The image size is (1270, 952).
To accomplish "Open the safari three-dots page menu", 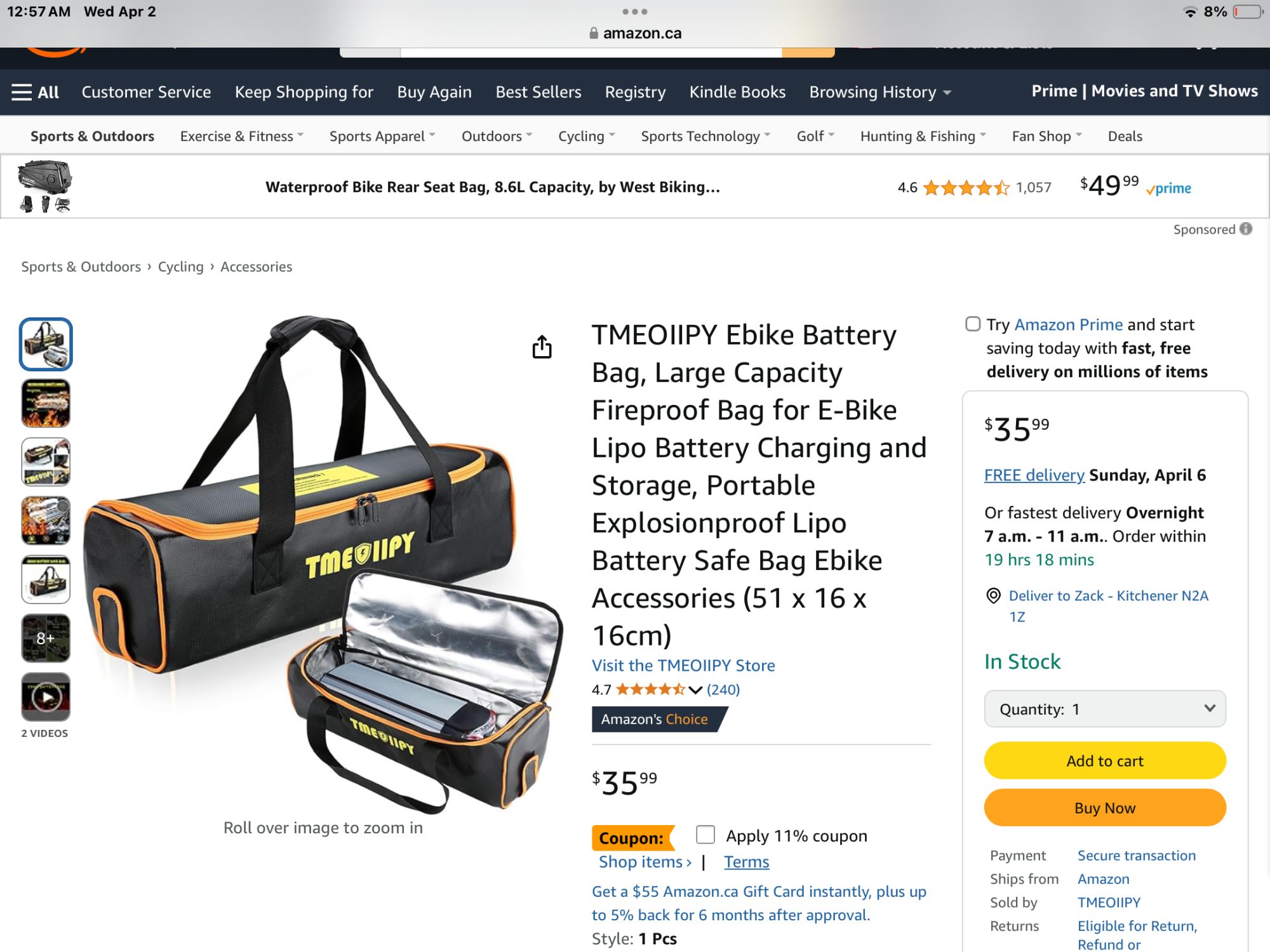I will coord(635,11).
